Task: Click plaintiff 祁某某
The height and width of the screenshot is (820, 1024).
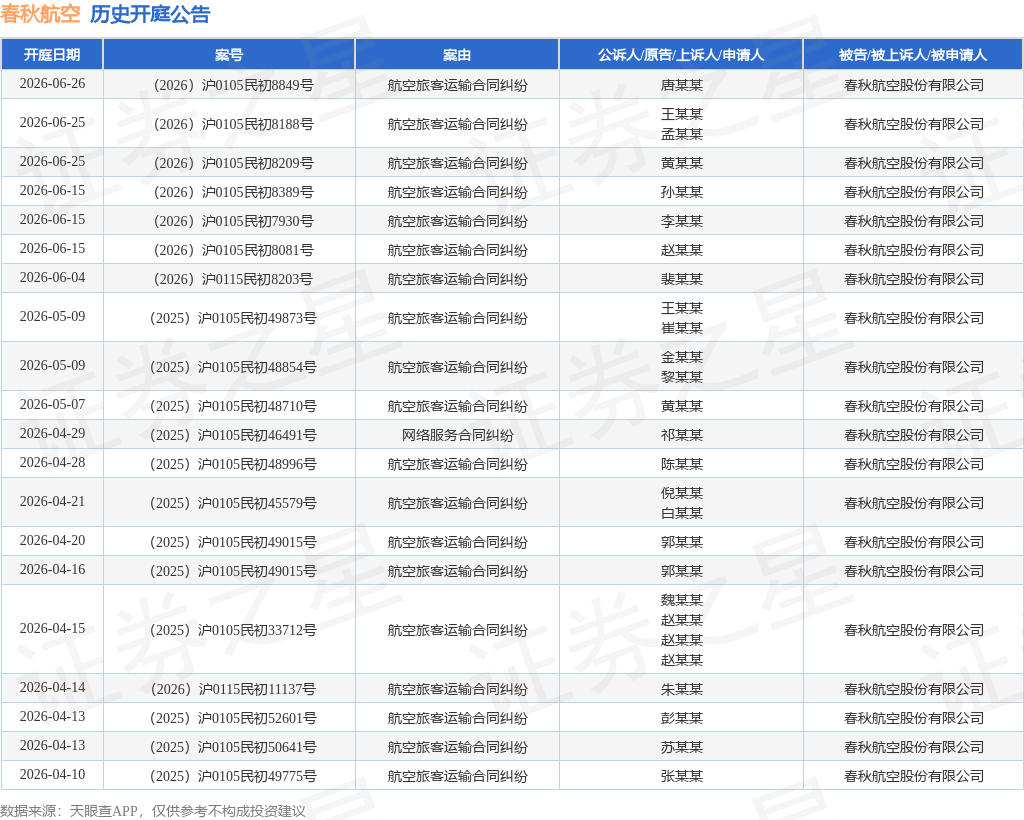Action: click(x=682, y=435)
